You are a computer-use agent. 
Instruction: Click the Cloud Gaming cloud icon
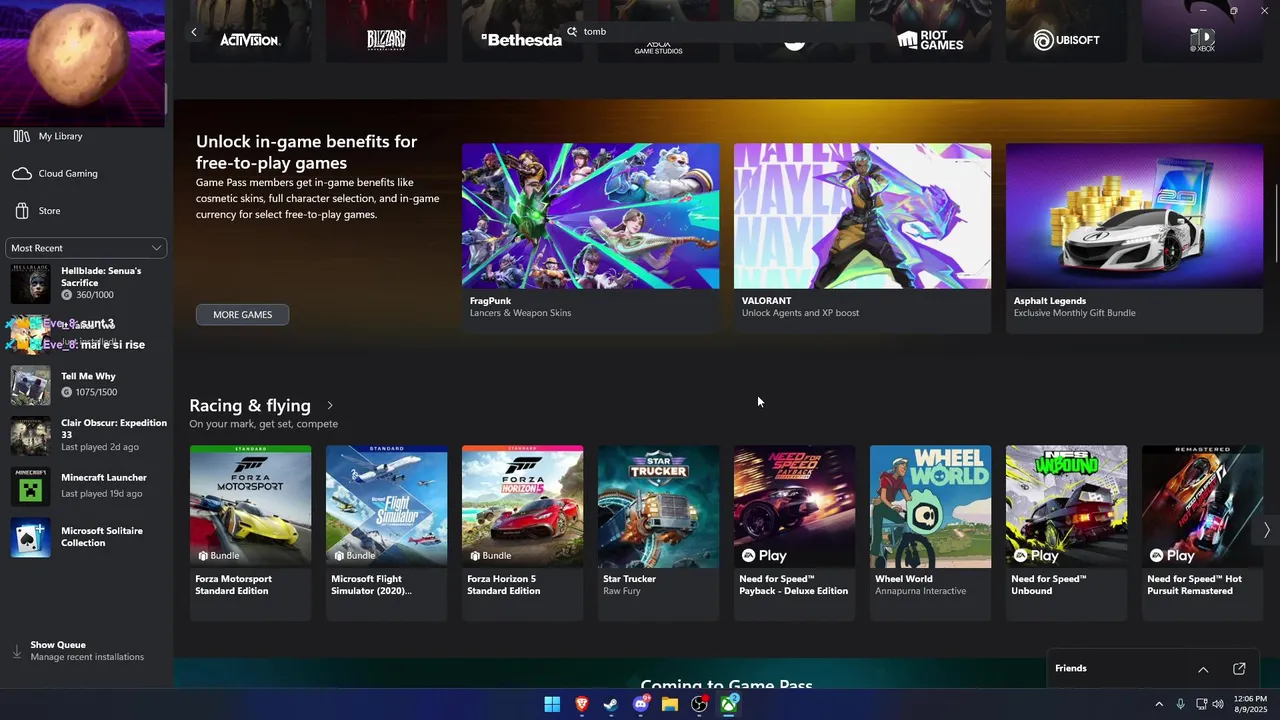coord(22,174)
